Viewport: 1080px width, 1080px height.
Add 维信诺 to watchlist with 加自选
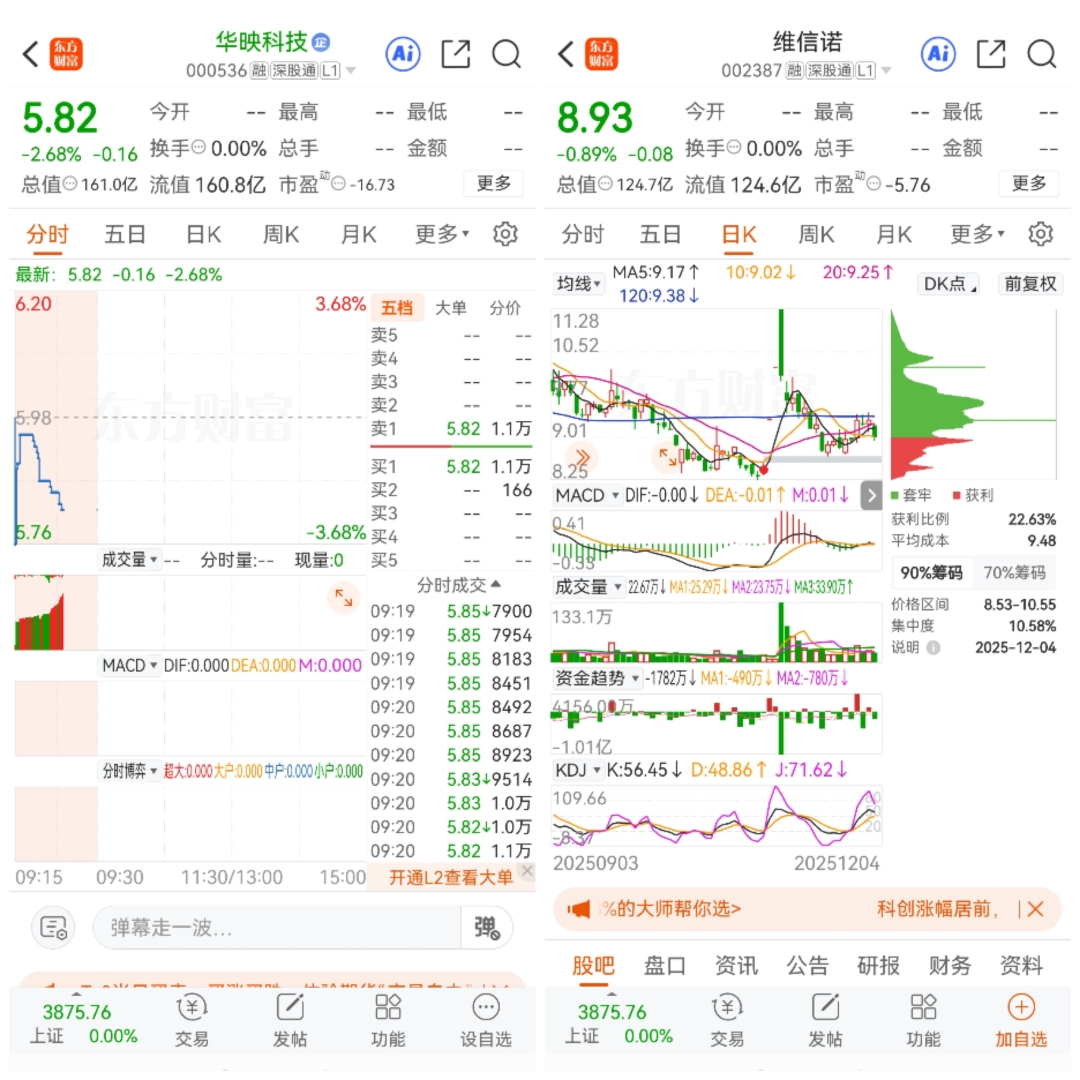pos(1021,1021)
